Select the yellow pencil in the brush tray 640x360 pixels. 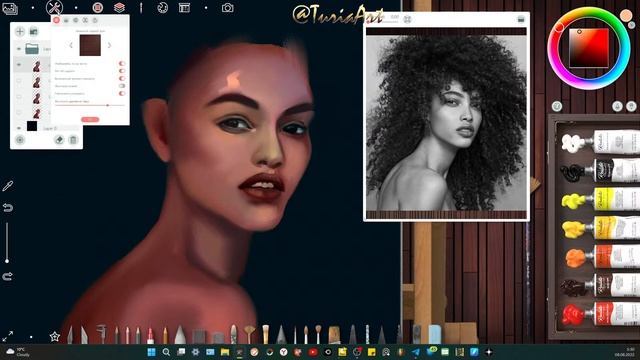click(165, 335)
